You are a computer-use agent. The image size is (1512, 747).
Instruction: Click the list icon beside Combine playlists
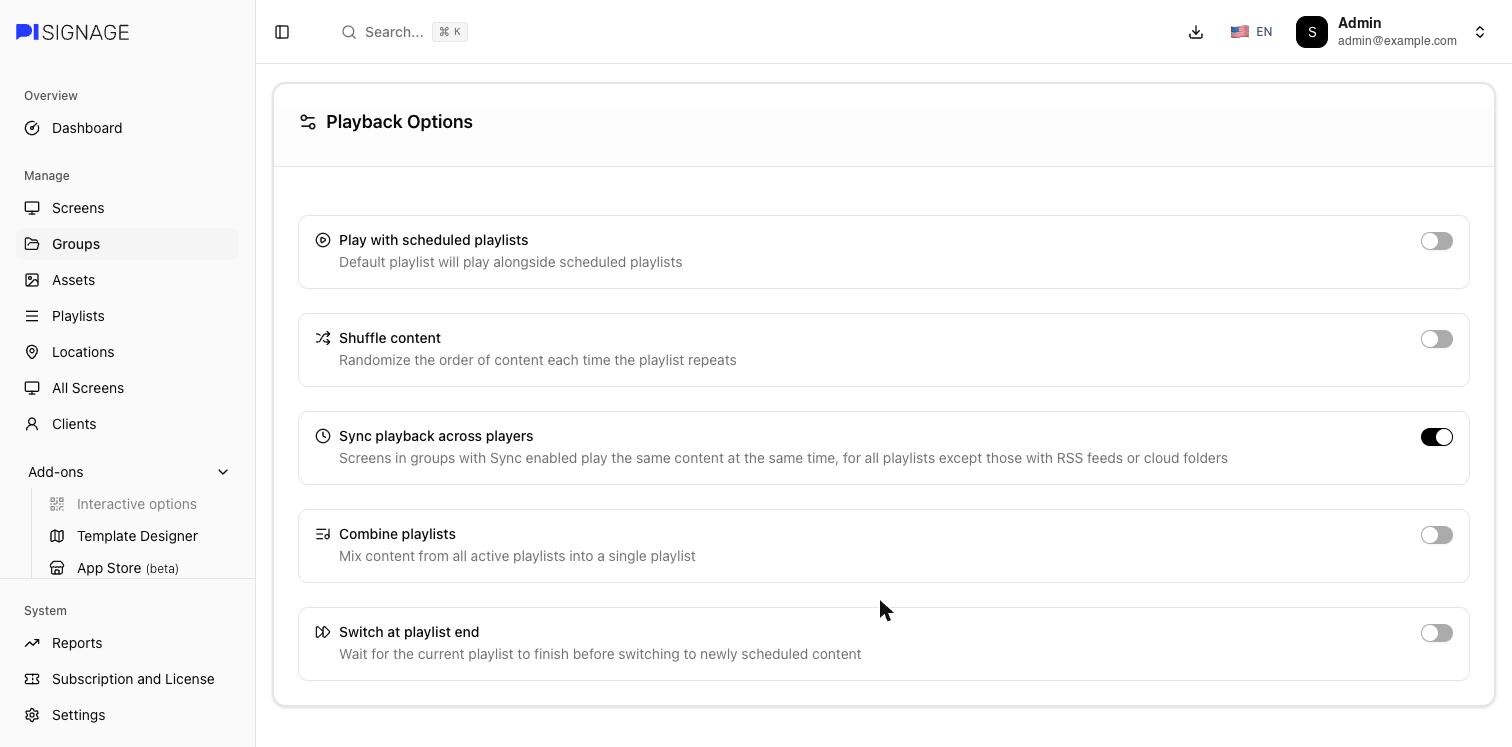pyautogui.click(x=323, y=534)
